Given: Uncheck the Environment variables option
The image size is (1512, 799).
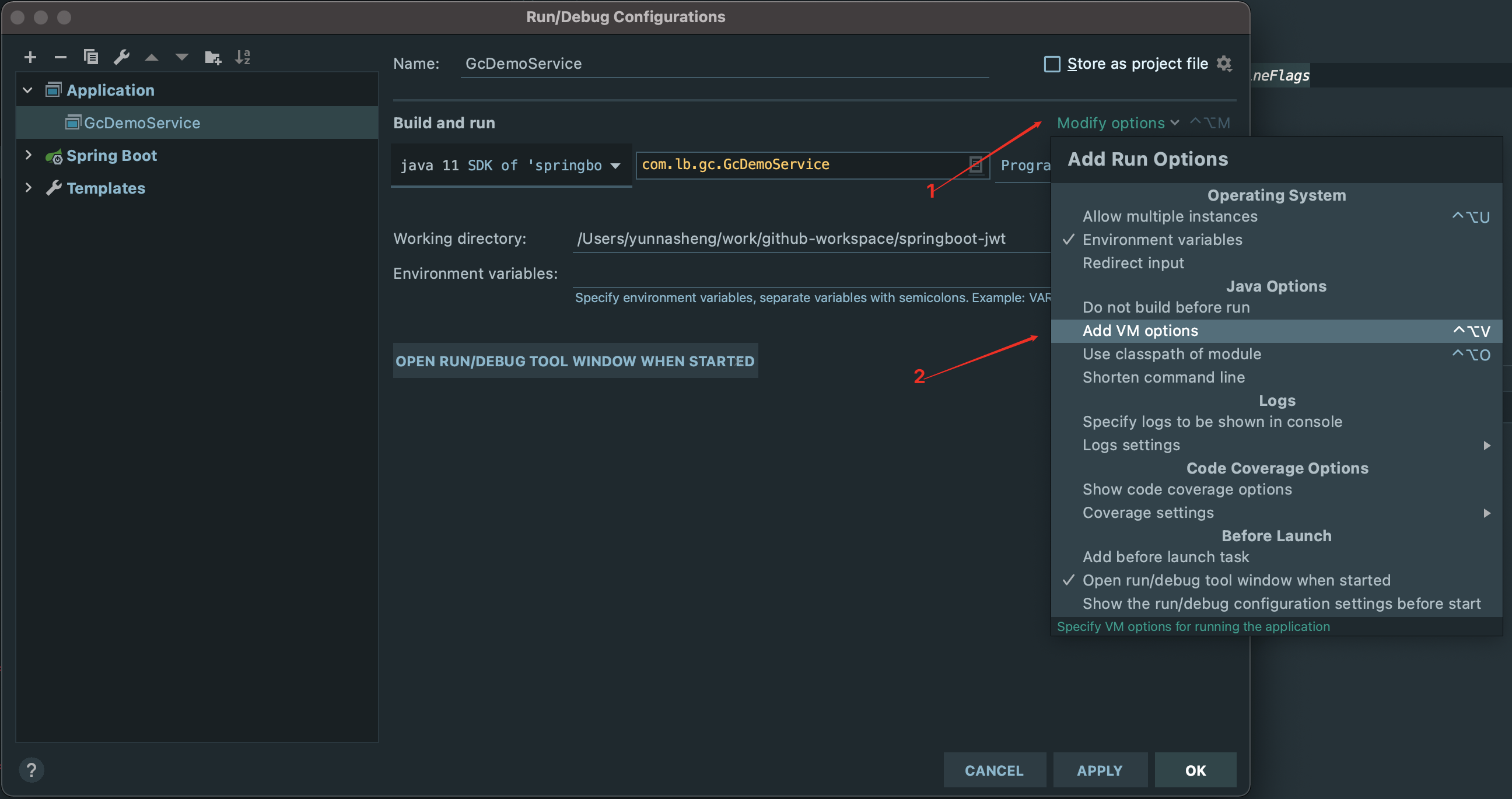Looking at the screenshot, I should (x=1162, y=239).
